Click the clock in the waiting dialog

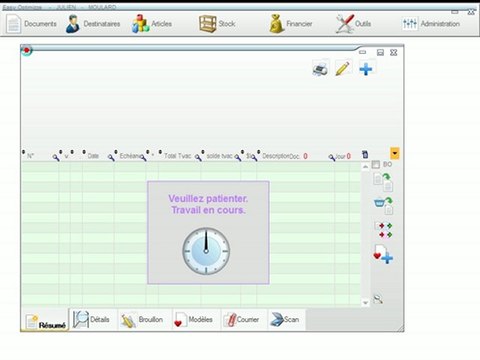click(206, 251)
